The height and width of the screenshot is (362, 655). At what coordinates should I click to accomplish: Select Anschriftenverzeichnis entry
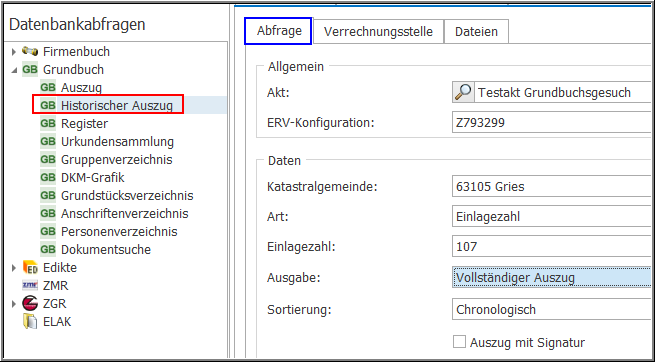(x=124, y=213)
